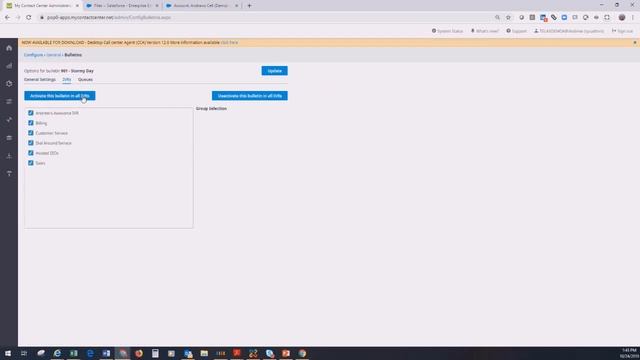
Task: Uncheck the fifth checkbox above Sales
Action: pos(31,153)
